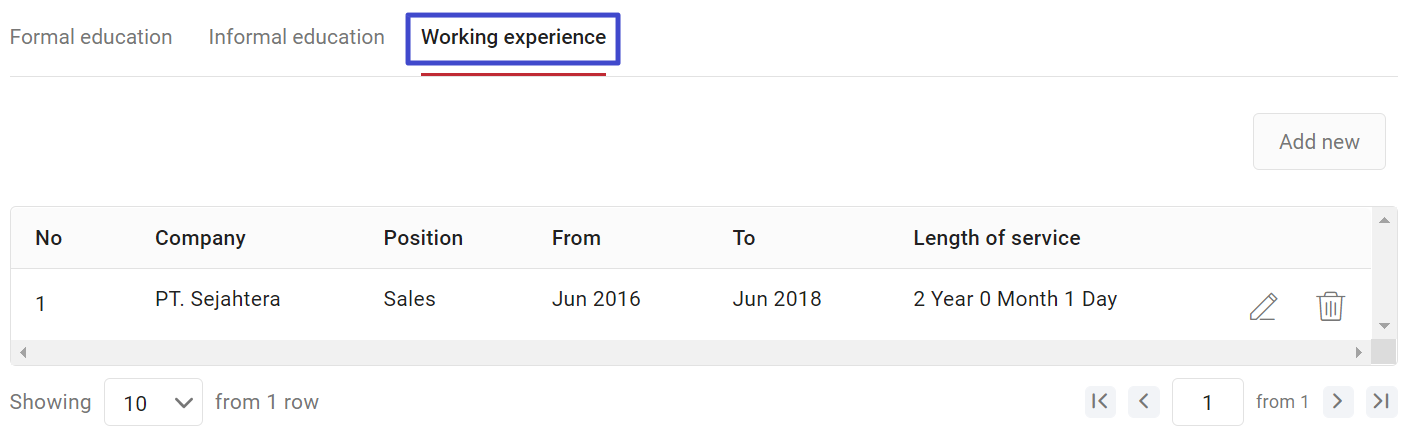Screen dimensions: 1415x439
Task: Click the Company column header
Action: (200, 238)
